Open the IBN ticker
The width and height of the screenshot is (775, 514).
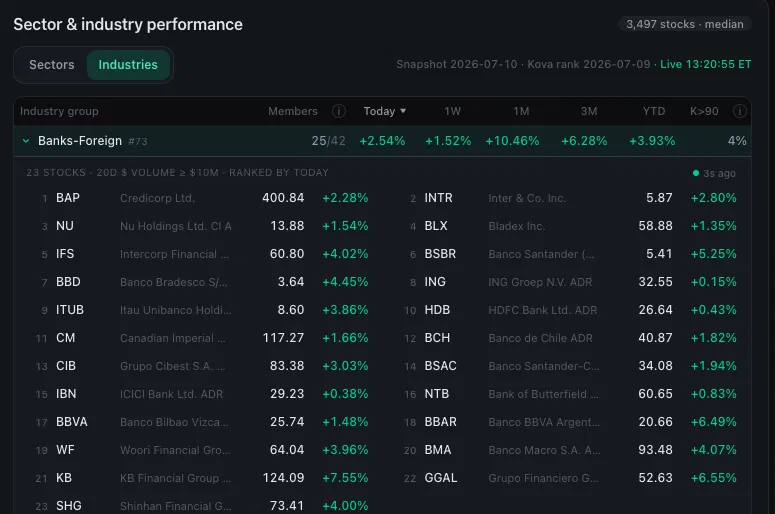pyautogui.click(x=66, y=394)
